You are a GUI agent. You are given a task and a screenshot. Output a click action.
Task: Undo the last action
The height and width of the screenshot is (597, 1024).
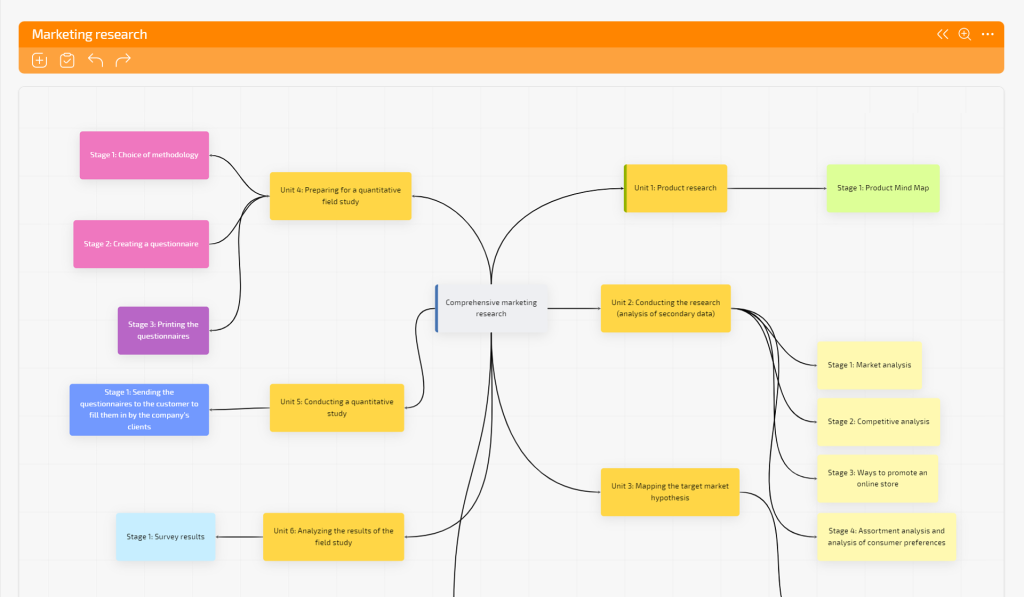tap(95, 61)
